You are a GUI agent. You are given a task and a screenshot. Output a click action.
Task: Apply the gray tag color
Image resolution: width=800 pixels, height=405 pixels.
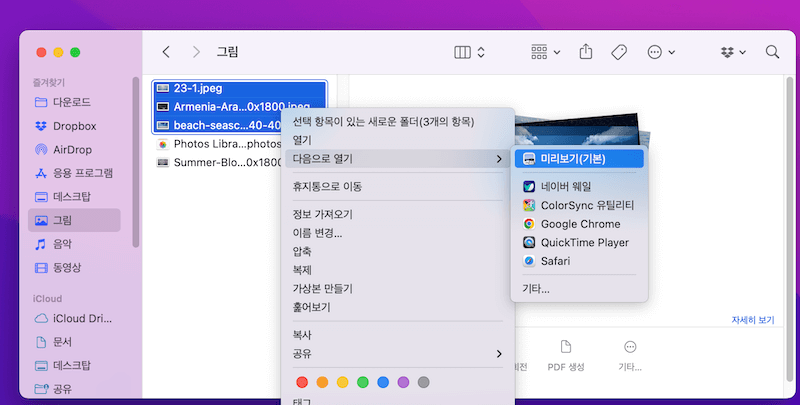423,382
